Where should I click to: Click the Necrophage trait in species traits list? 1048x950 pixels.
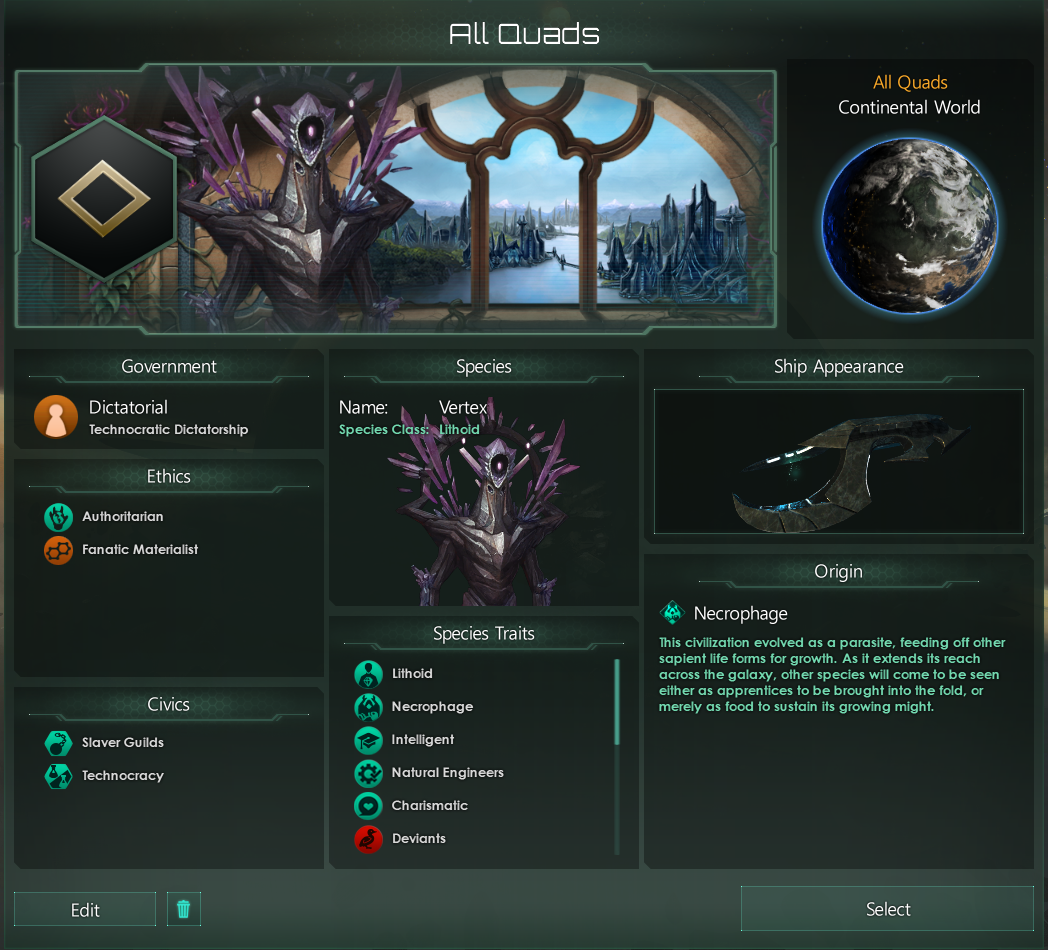414,707
